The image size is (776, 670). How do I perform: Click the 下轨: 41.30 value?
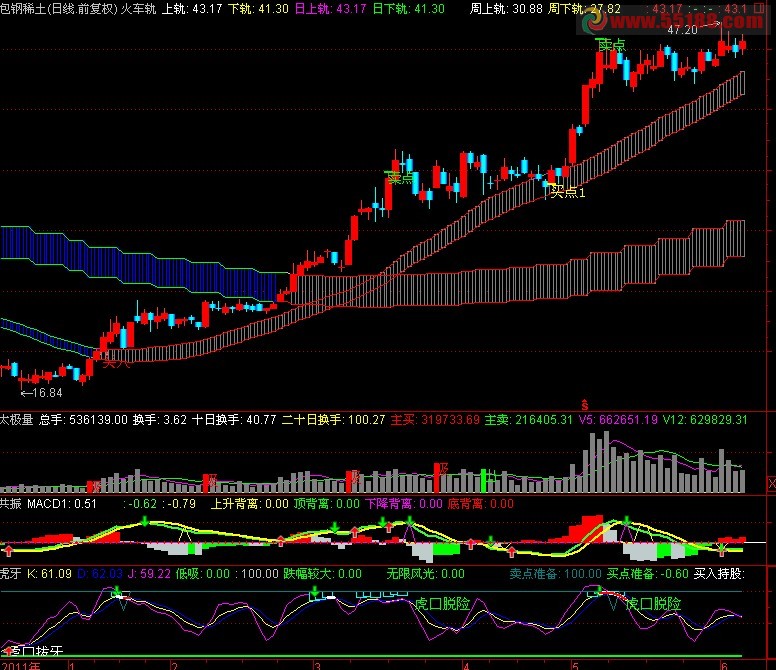click(258, 8)
